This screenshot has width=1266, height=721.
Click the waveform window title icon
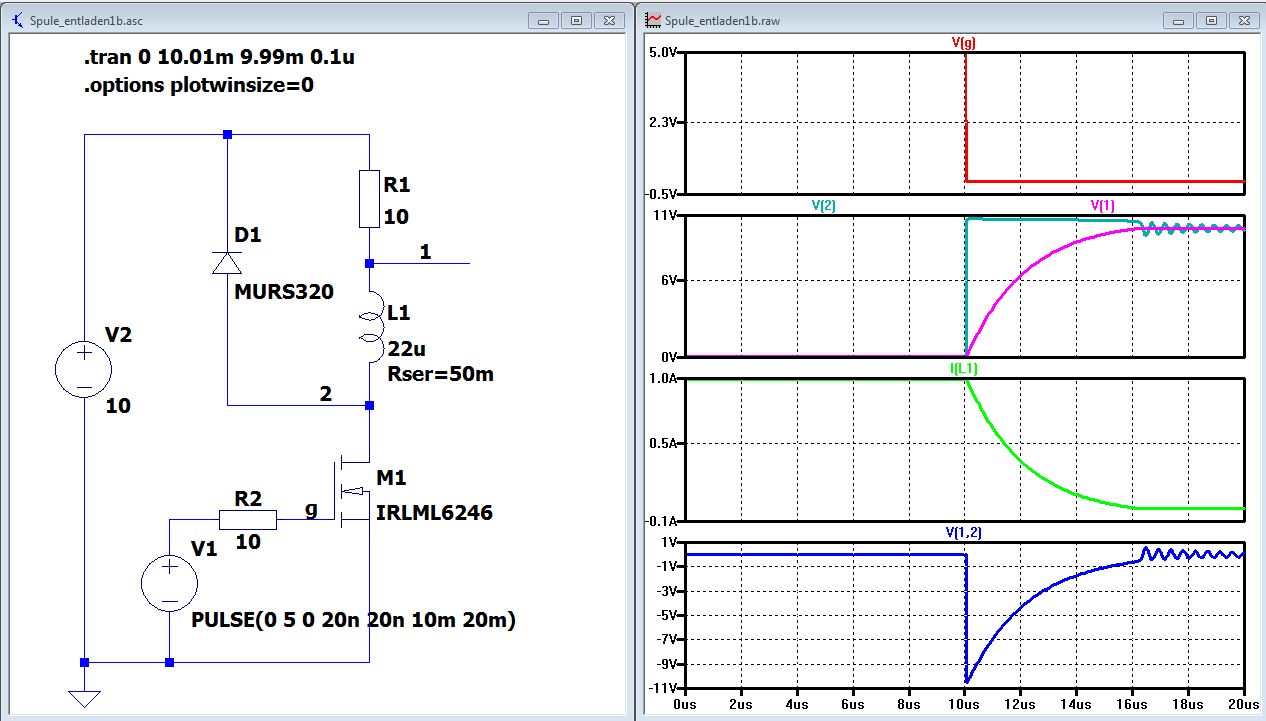coord(653,20)
